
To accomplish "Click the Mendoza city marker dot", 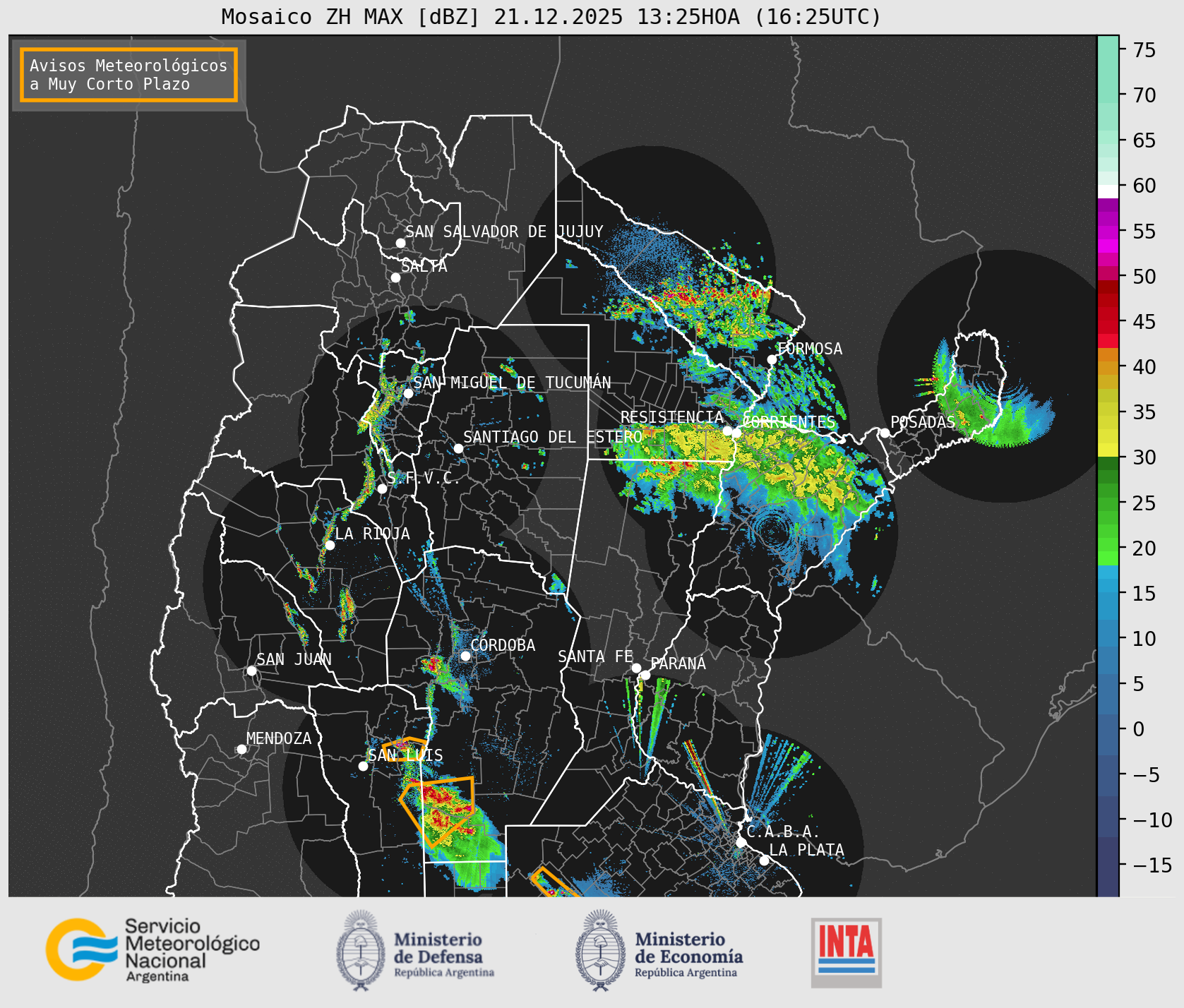I will point(241,749).
